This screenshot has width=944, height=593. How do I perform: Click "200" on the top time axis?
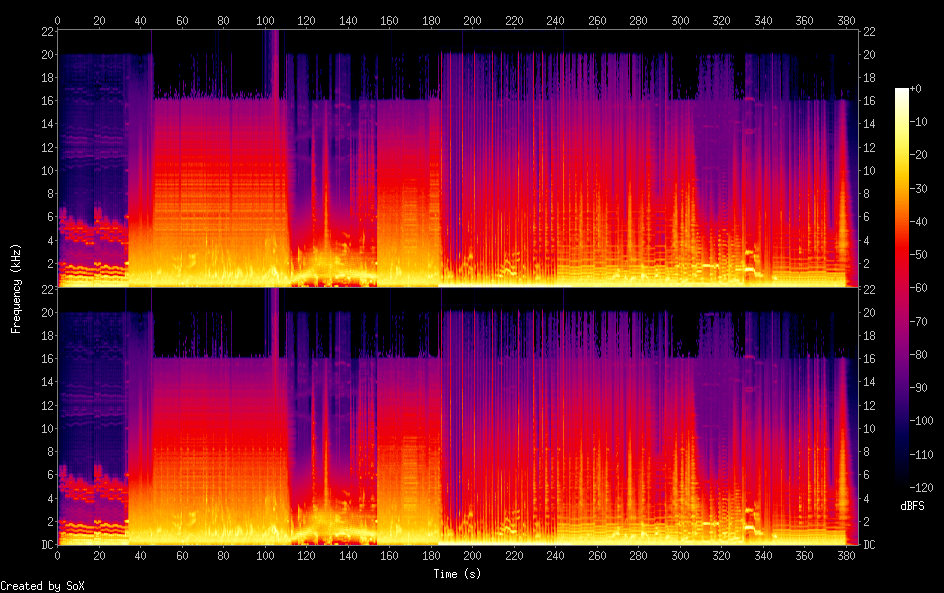point(472,20)
